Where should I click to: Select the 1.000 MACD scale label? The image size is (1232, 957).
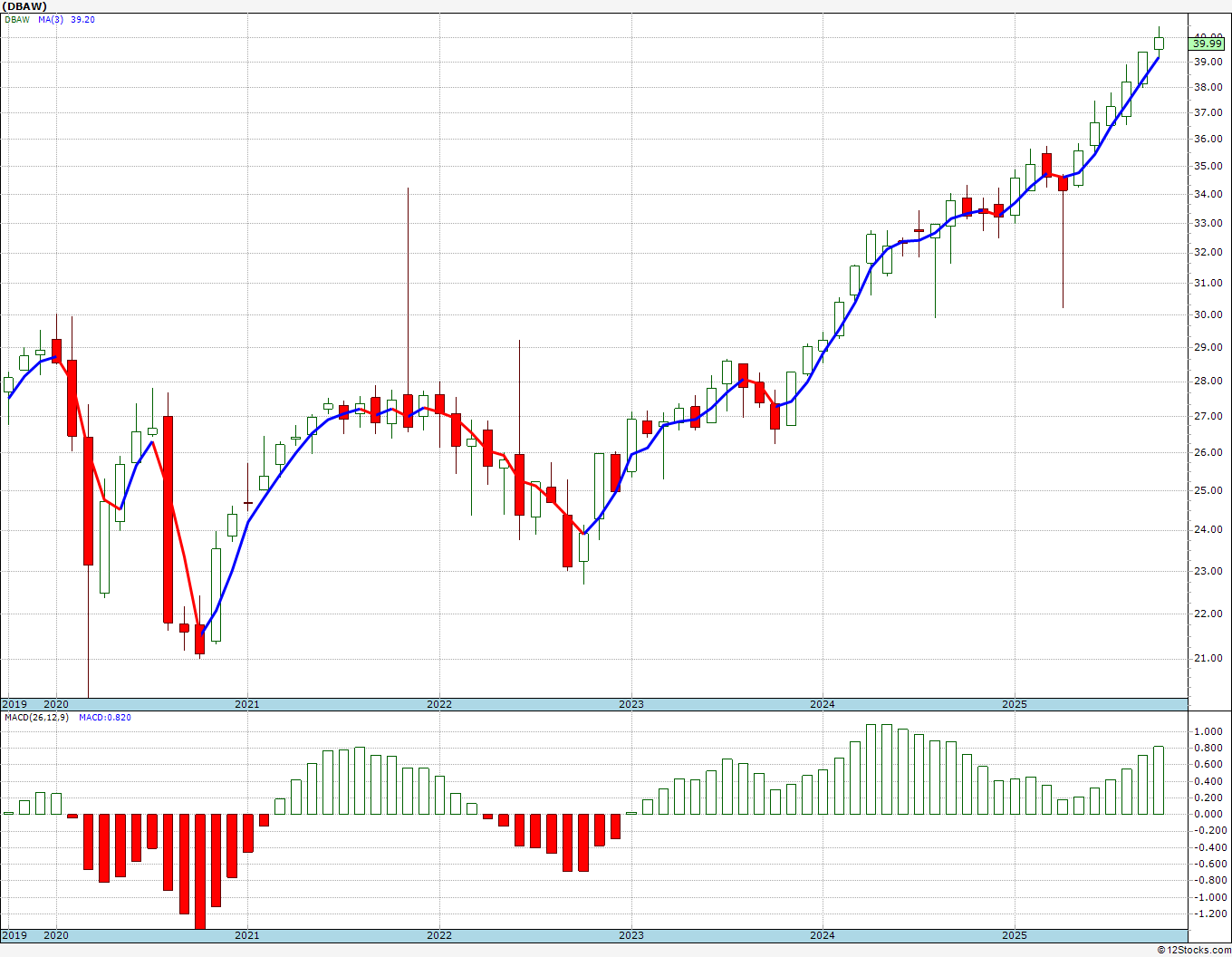pyautogui.click(x=1208, y=731)
